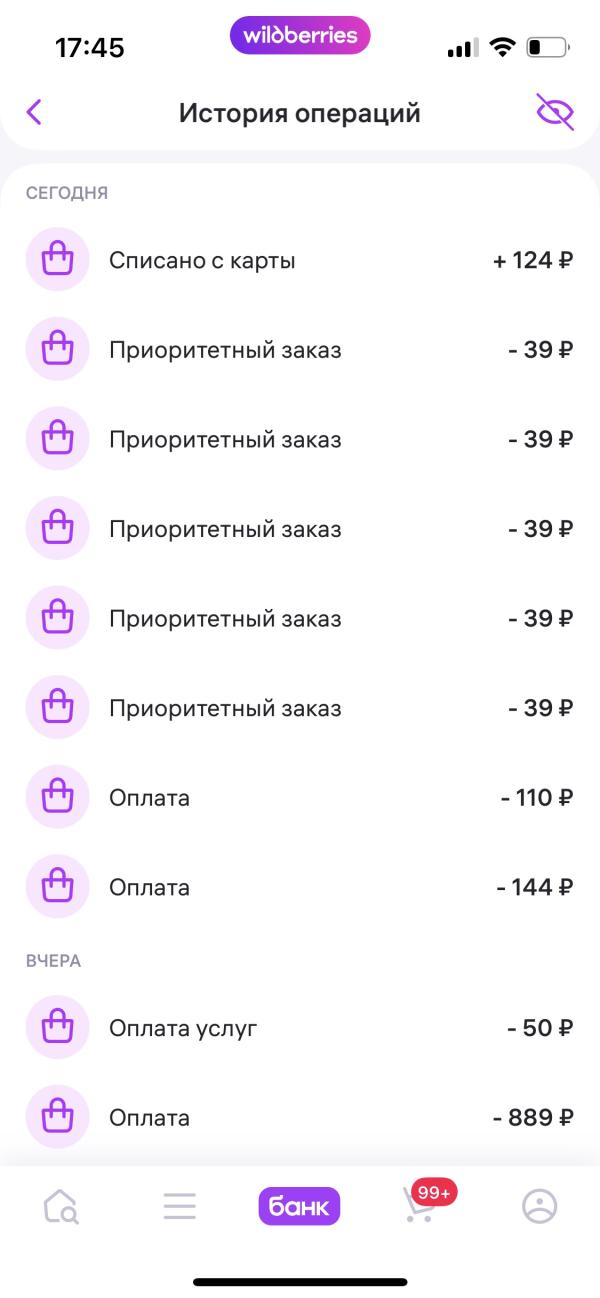Select the Оплата -144 ₽ transaction

pyautogui.click(x=300, y=887)
